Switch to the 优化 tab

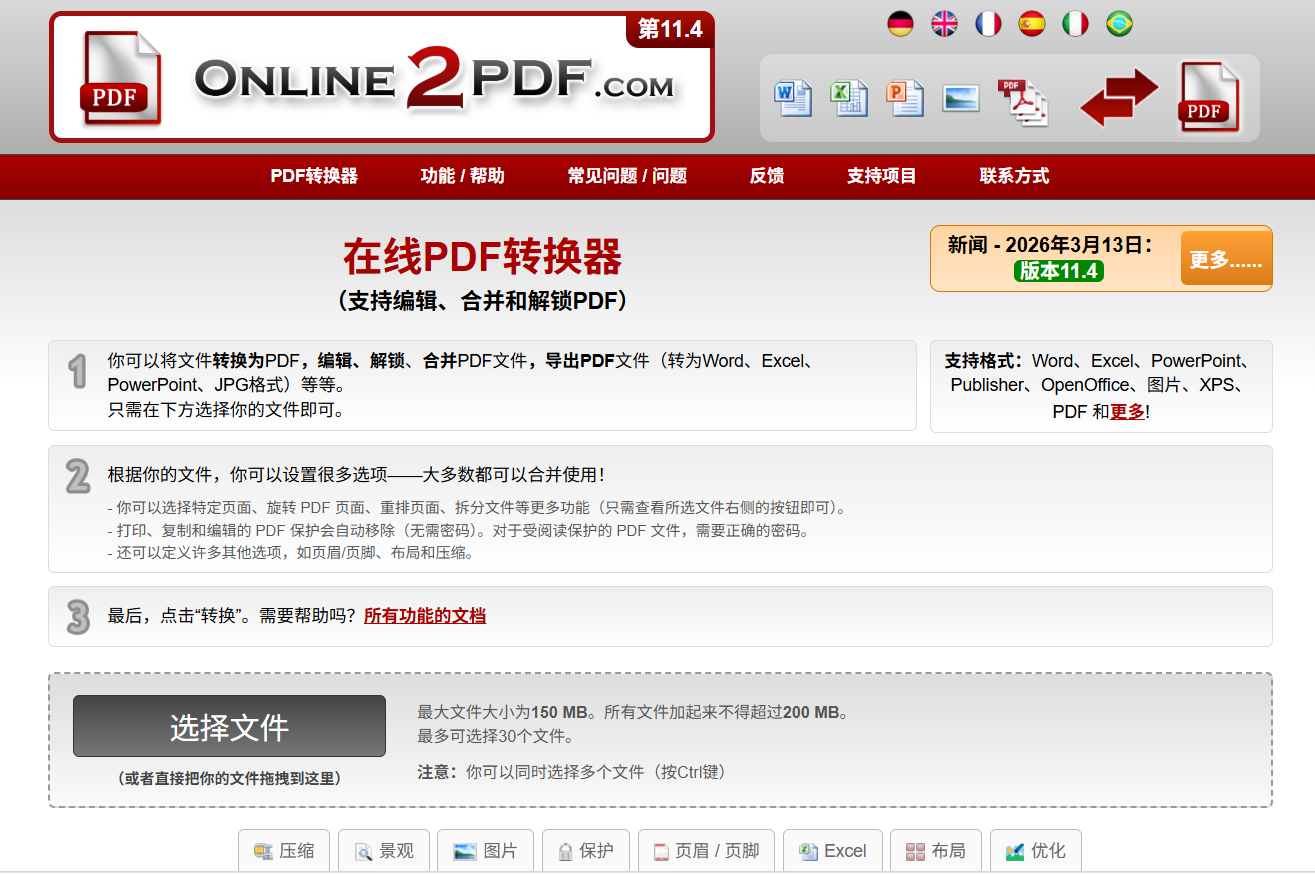(1036, 851)
